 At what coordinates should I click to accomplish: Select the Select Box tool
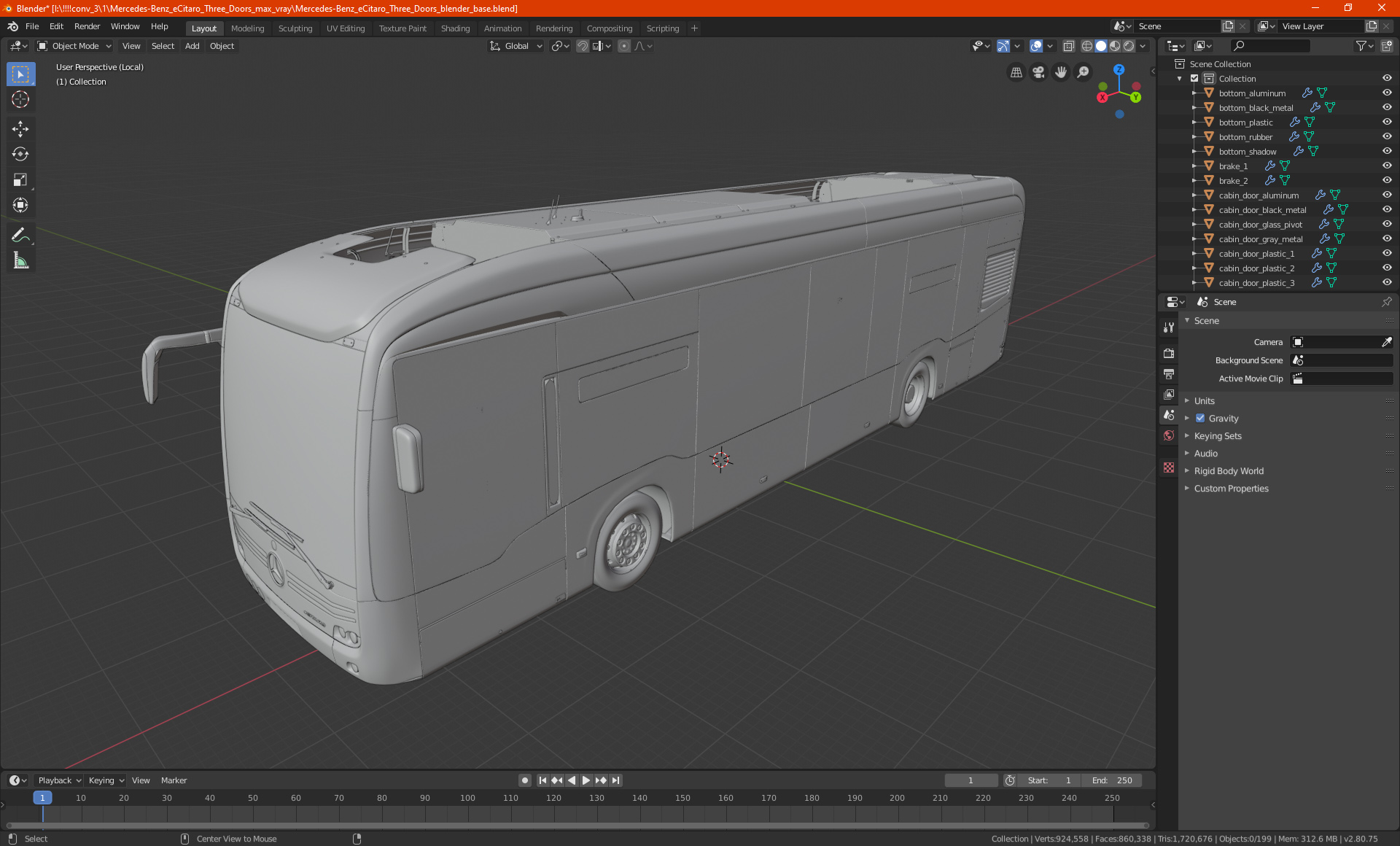click(20, 74)
